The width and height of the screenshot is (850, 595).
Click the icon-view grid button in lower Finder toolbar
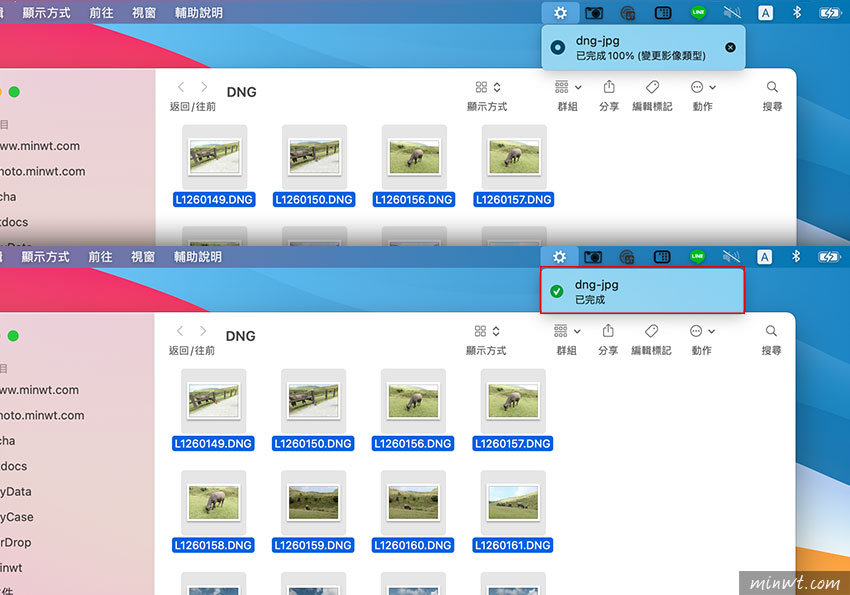(x=480, y=331)
